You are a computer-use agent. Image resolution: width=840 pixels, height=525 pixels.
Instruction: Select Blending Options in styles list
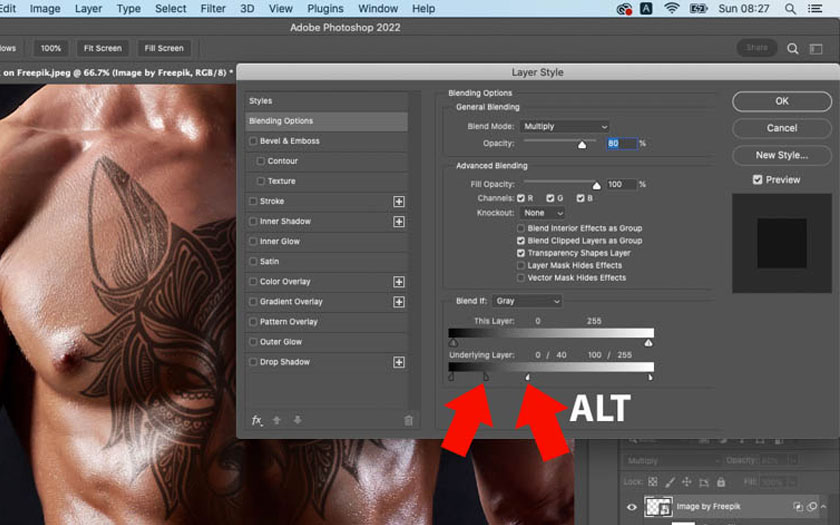326,121
